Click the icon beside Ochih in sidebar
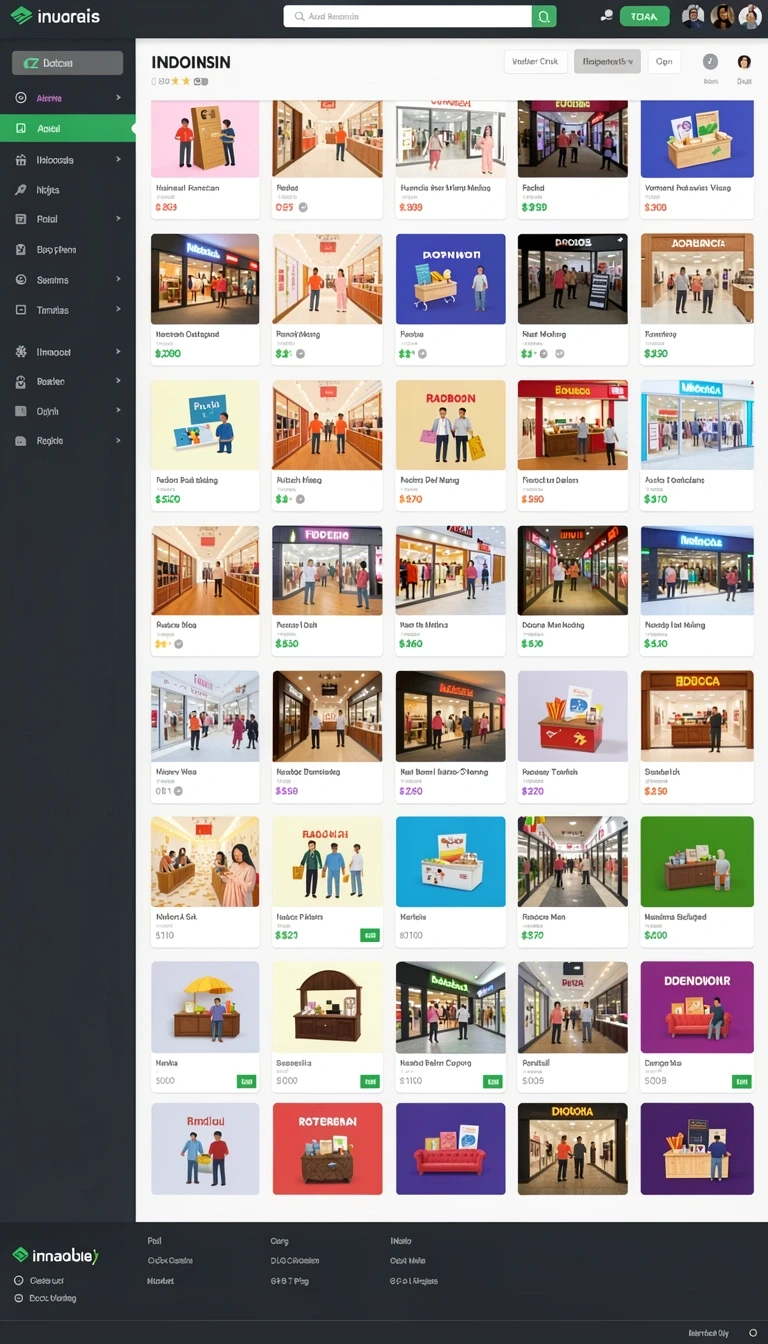Image resolution: width=768 pixels, height=1344 pixels. click(x=21, y=411)
